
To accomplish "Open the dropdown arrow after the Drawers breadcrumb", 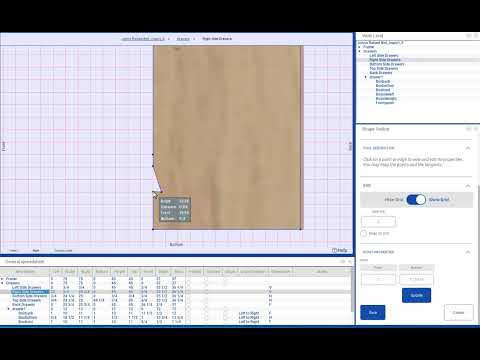I will click(194, 39).
